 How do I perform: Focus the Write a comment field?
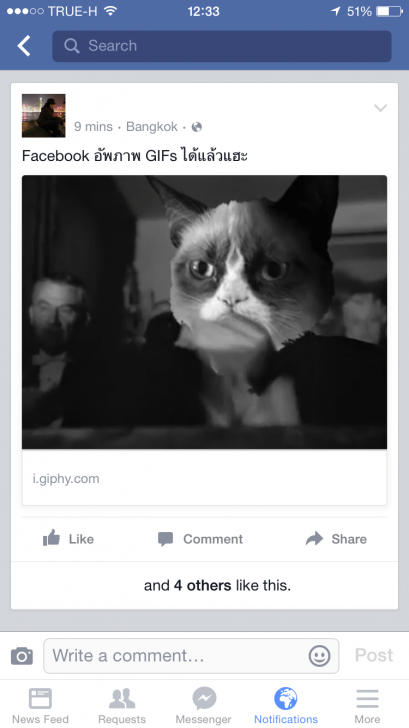tap(191, 656)
